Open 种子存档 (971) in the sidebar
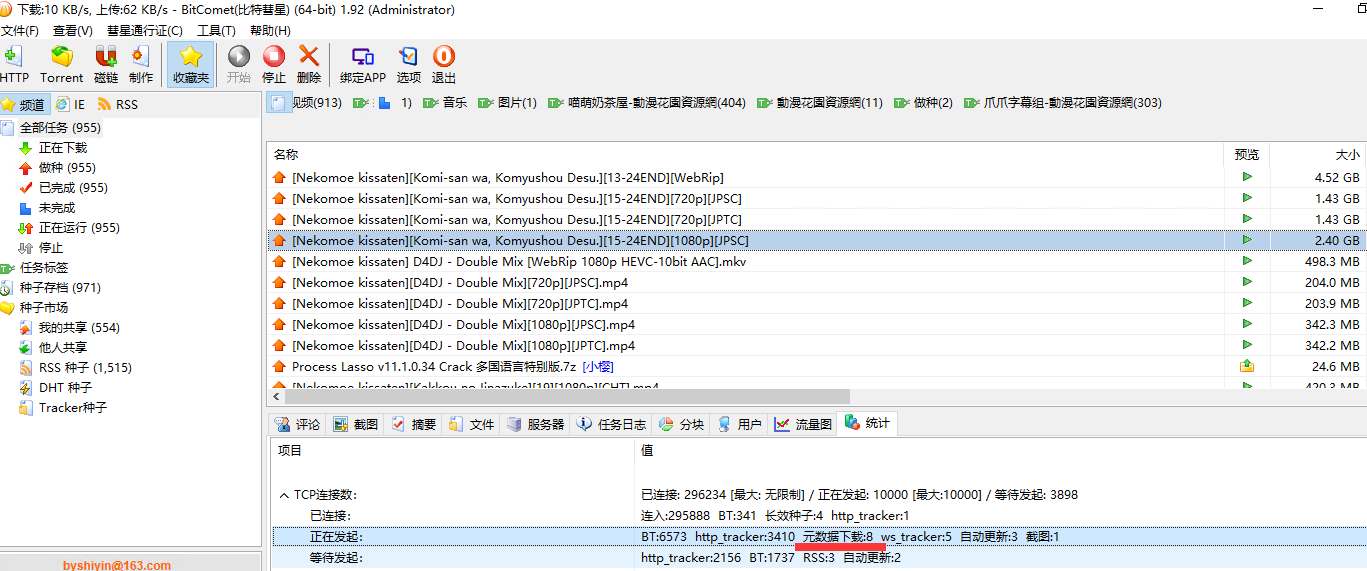 60,288
